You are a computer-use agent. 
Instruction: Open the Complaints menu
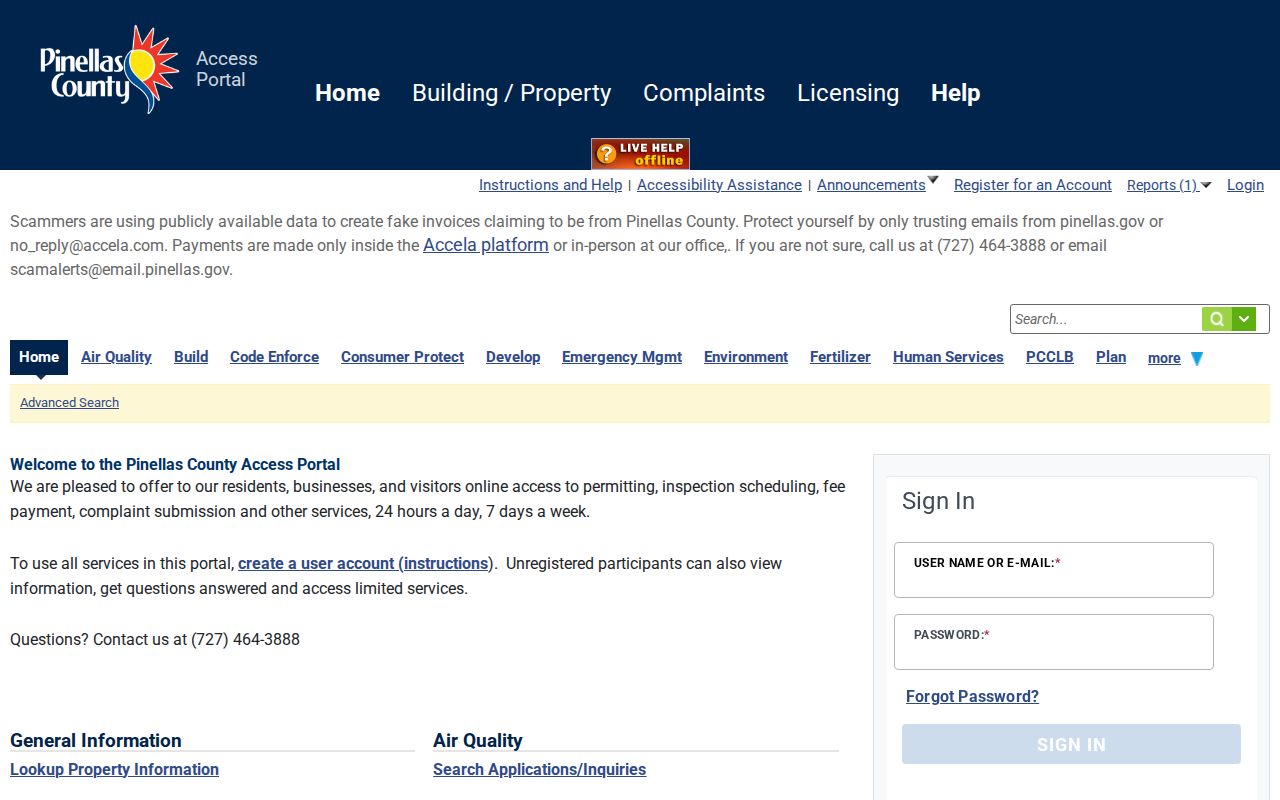[x=704, y=93]
